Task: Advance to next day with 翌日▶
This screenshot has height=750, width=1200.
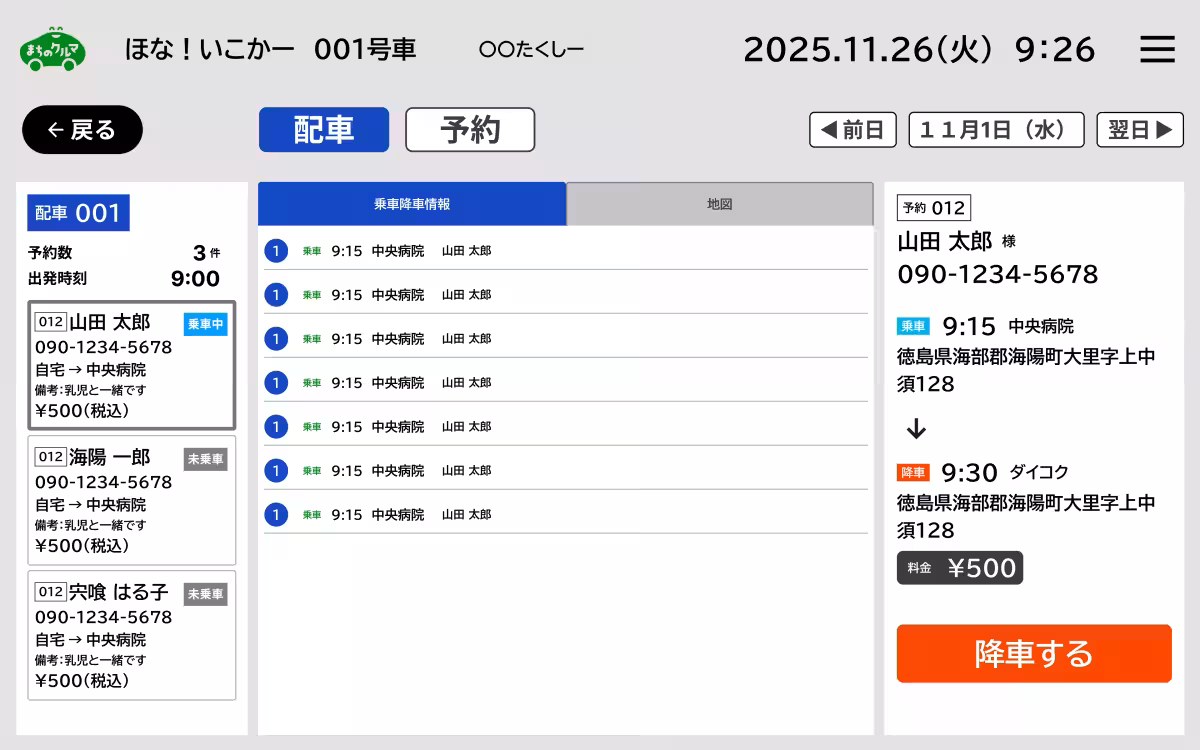Action: [x=1140, y=129]
